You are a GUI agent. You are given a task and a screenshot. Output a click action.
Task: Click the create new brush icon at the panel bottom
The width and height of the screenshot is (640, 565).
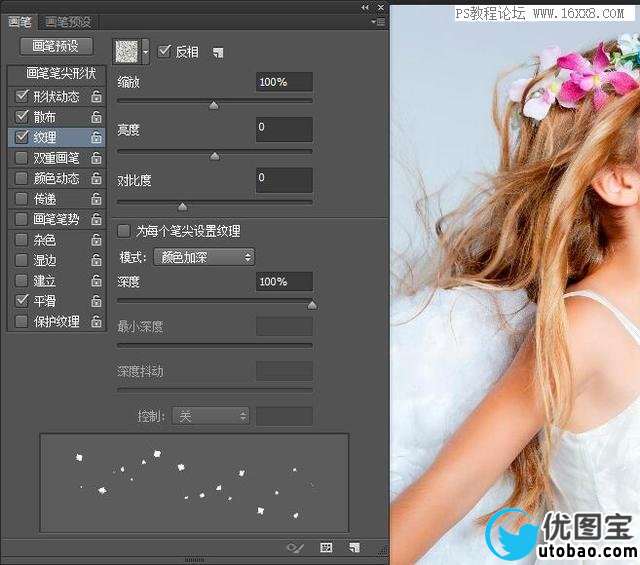[x=354, y=547]
